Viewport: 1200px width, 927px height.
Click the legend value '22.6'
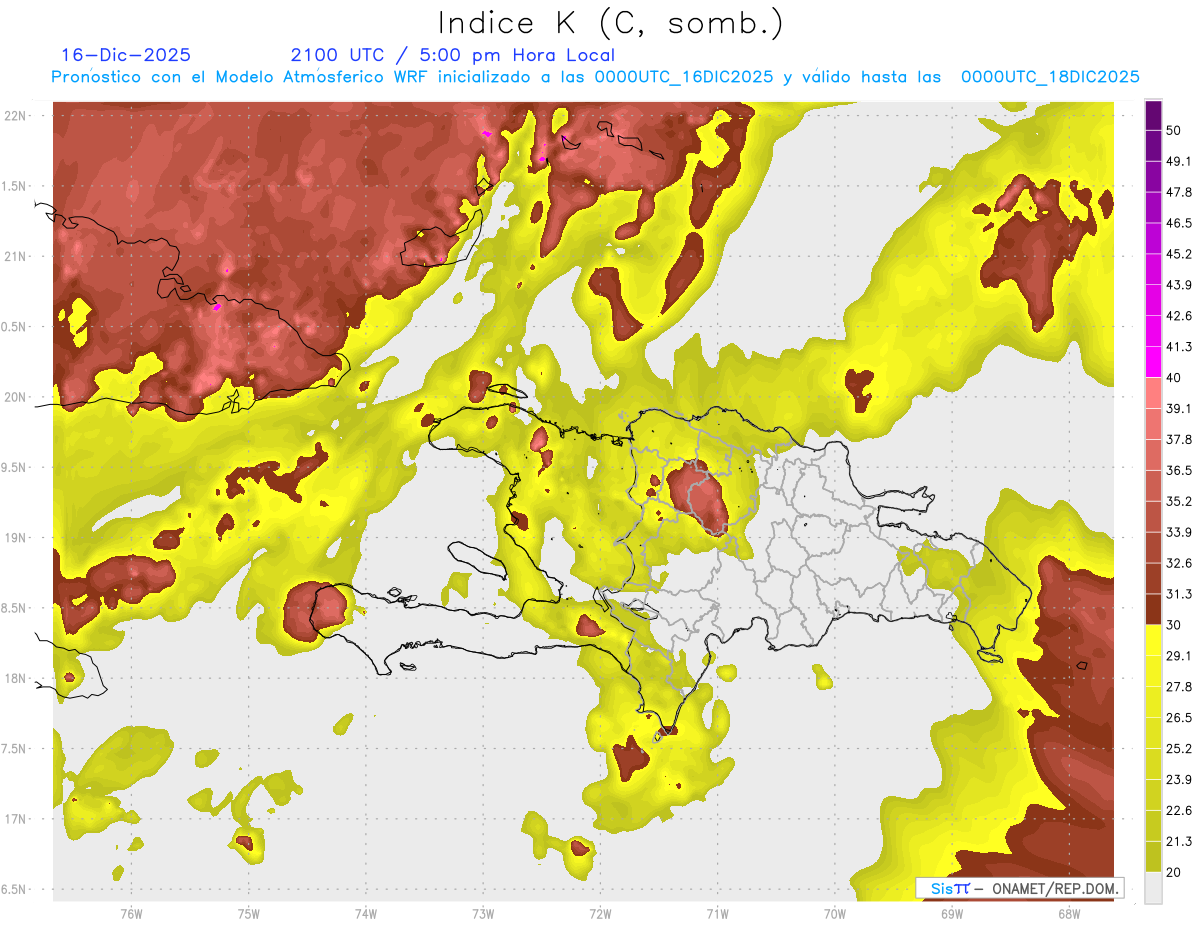1178,810
